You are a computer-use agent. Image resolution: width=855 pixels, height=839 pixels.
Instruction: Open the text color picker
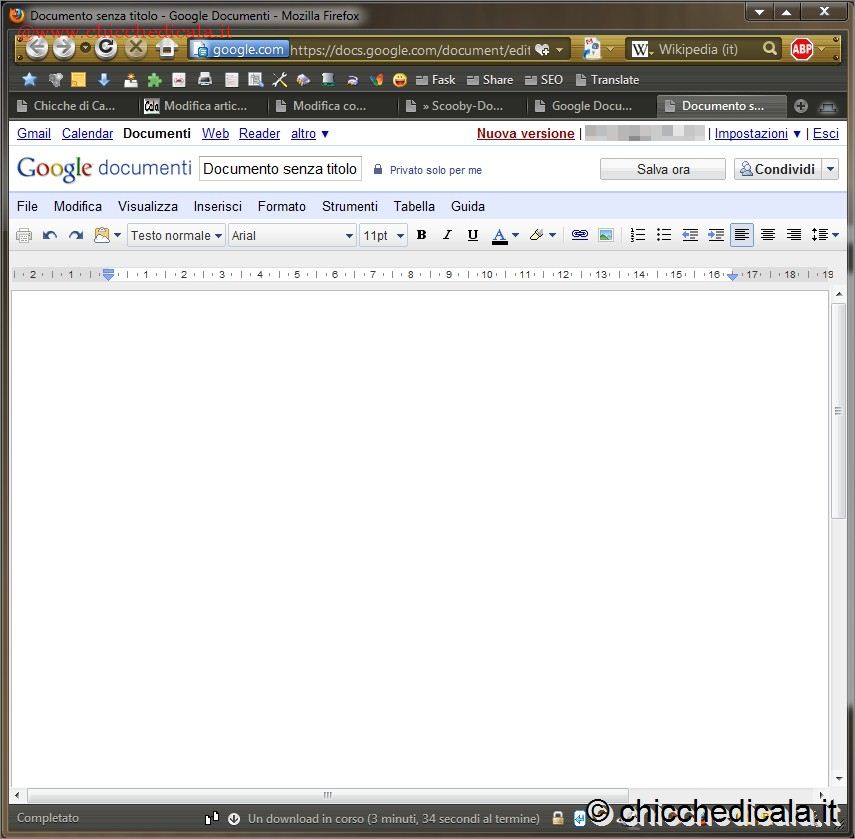[x=505, y=235]
